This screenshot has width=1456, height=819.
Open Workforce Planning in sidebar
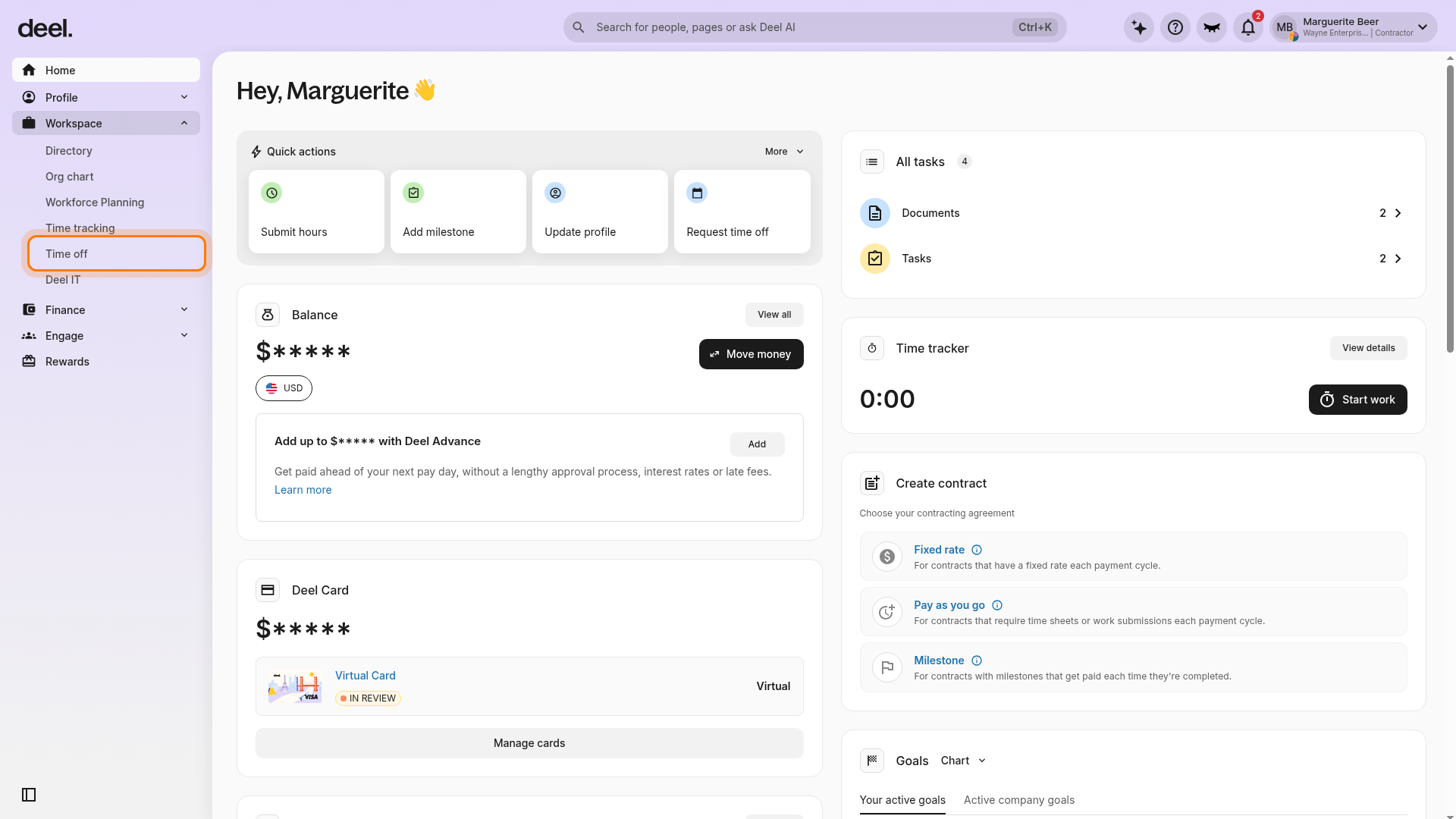coord(95,202)
